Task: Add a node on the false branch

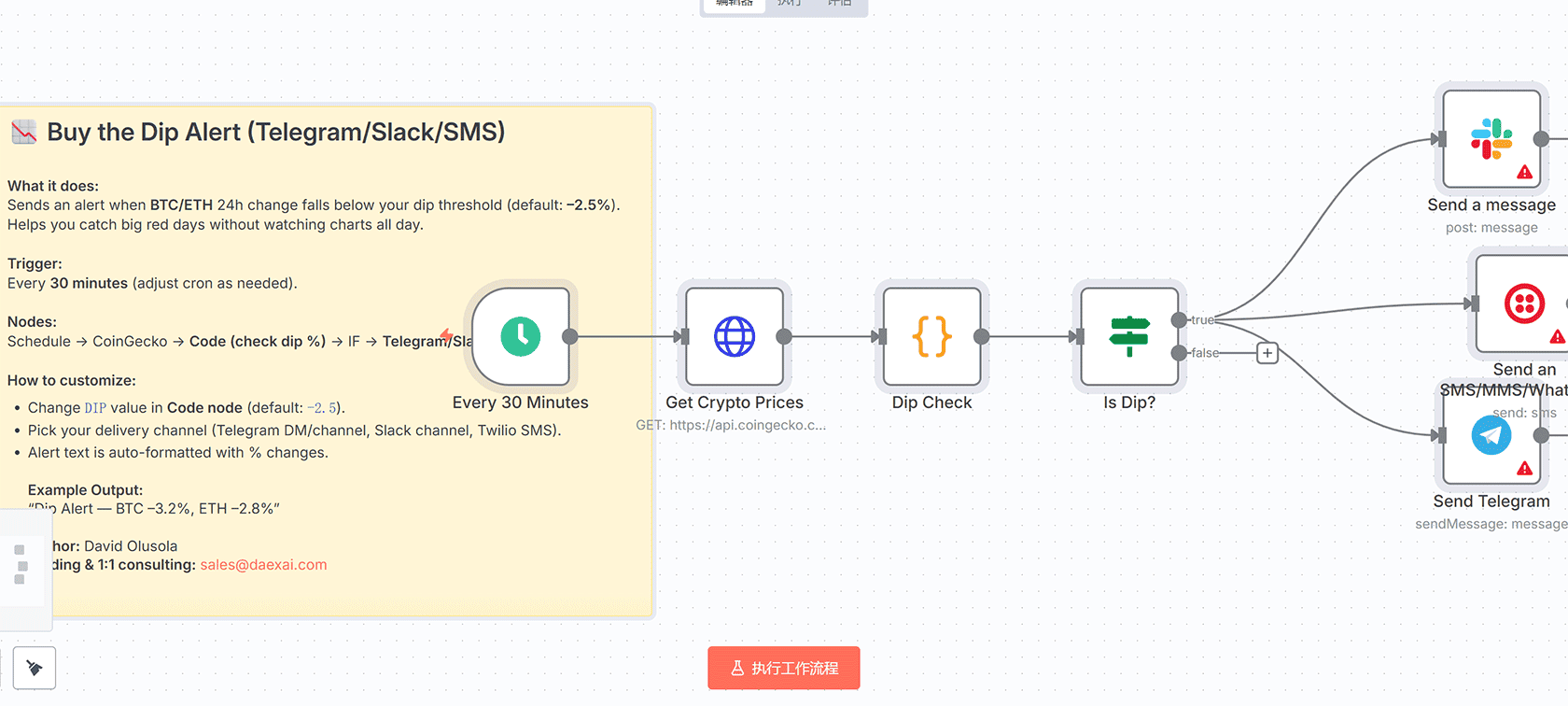Action: click(x=1267, y=353)
